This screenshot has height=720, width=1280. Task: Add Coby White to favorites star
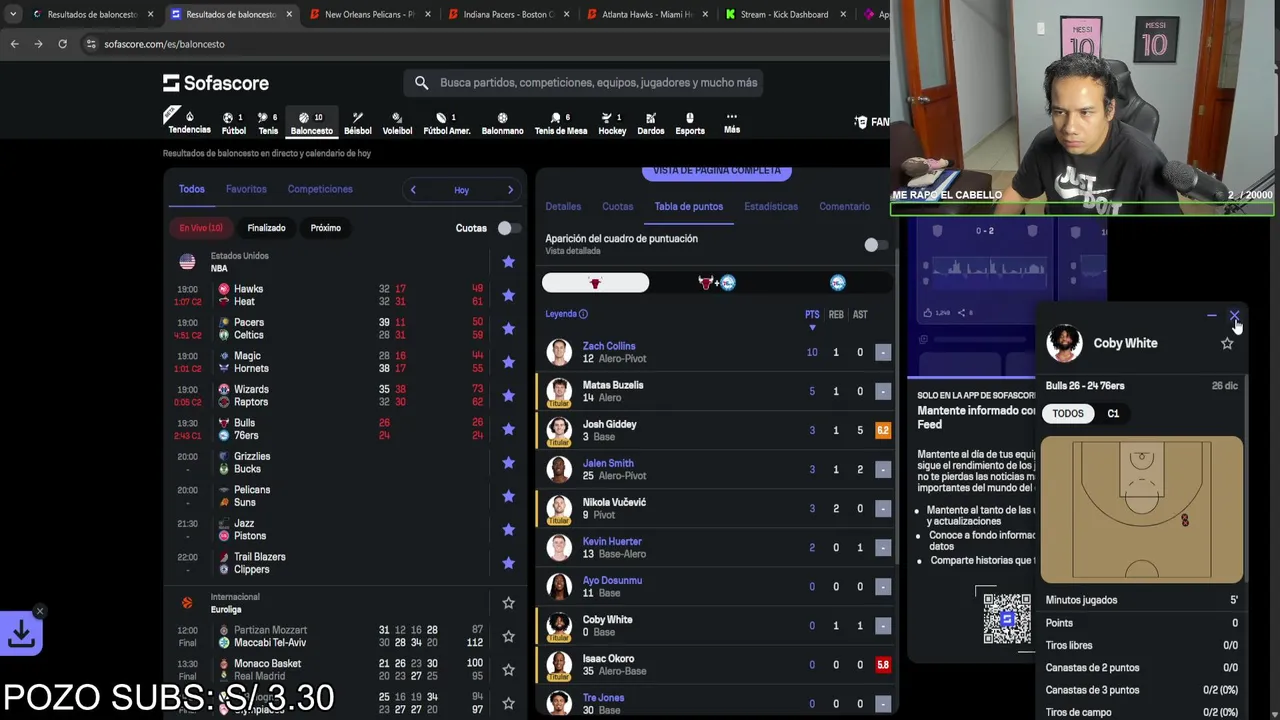click(1227, 343)
